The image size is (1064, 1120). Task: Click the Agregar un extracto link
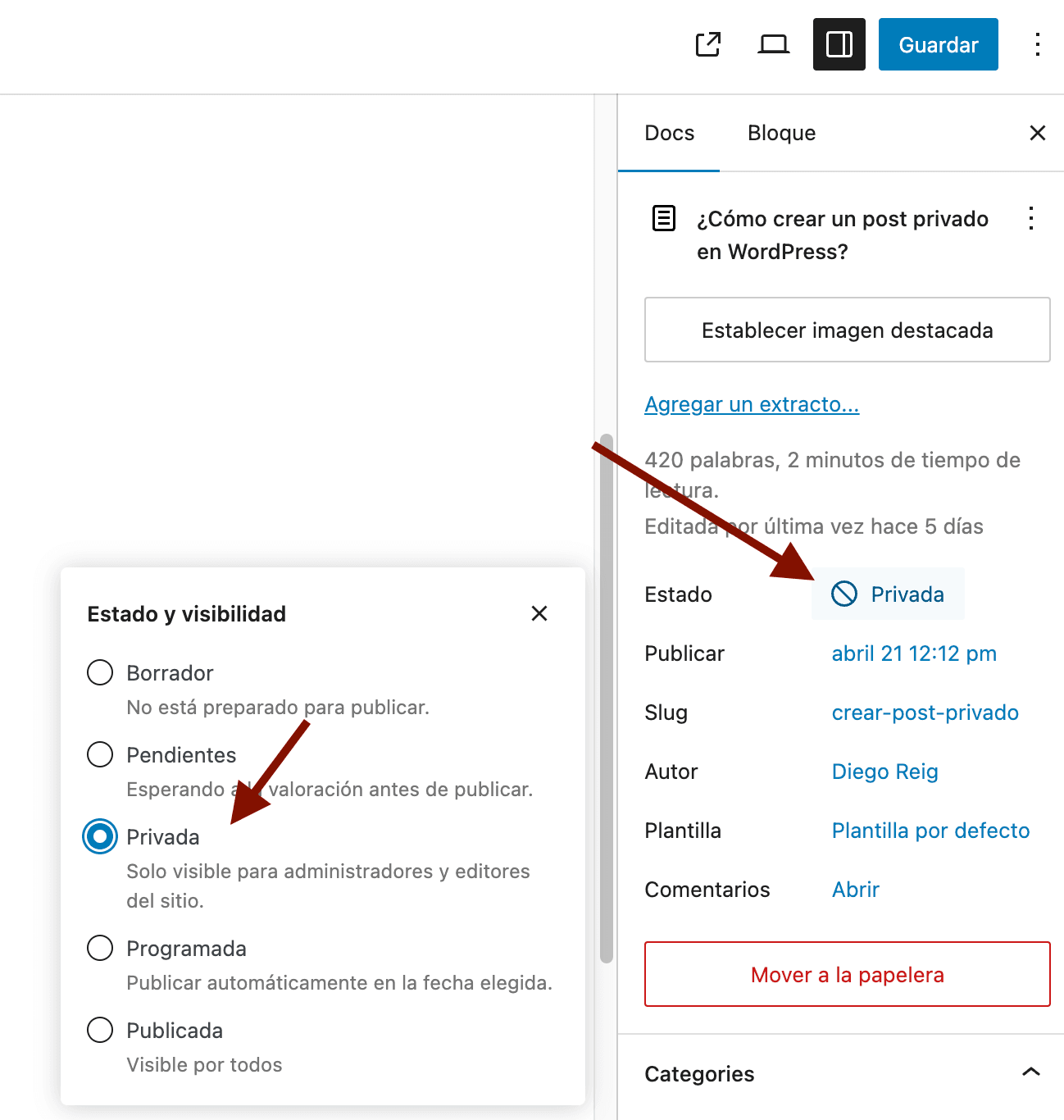[752, 404]
